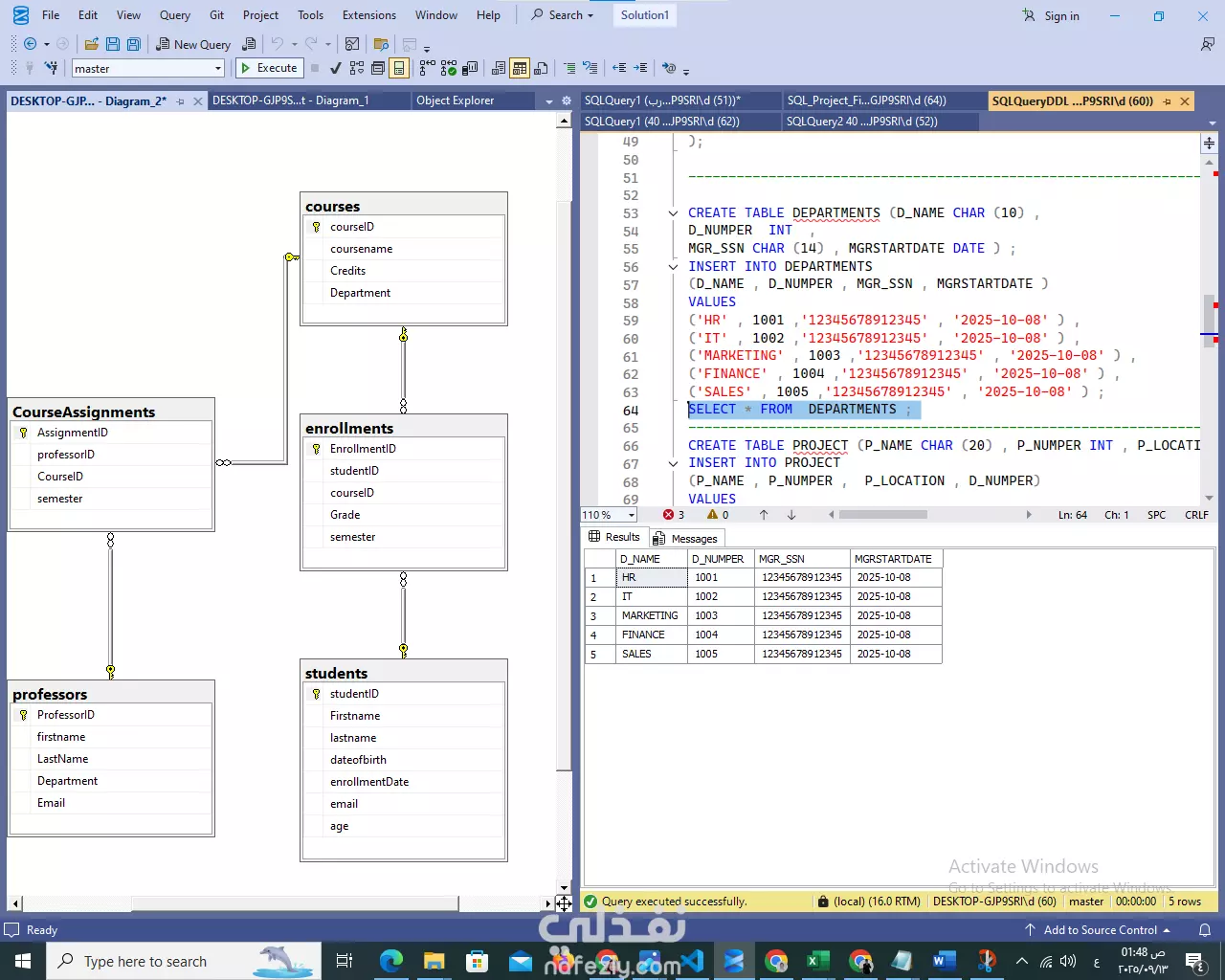
Task: Click the Windows taskbar search box
Action: (x=184, y=961)
